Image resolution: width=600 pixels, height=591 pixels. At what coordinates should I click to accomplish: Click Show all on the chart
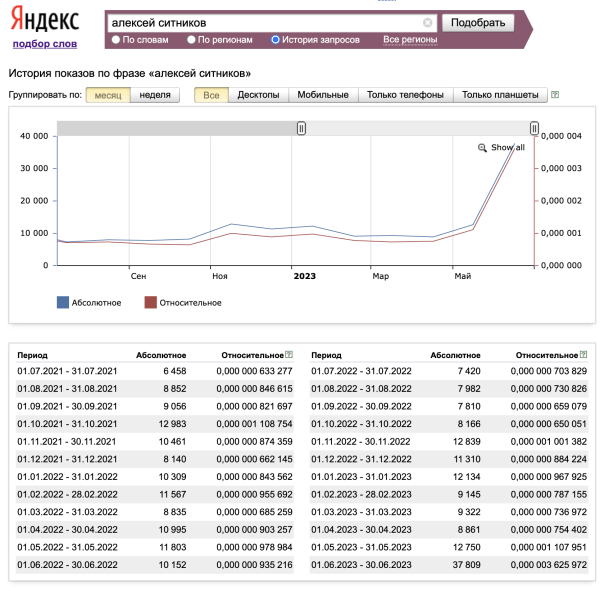pyautogui.click(x=508, y=147)
